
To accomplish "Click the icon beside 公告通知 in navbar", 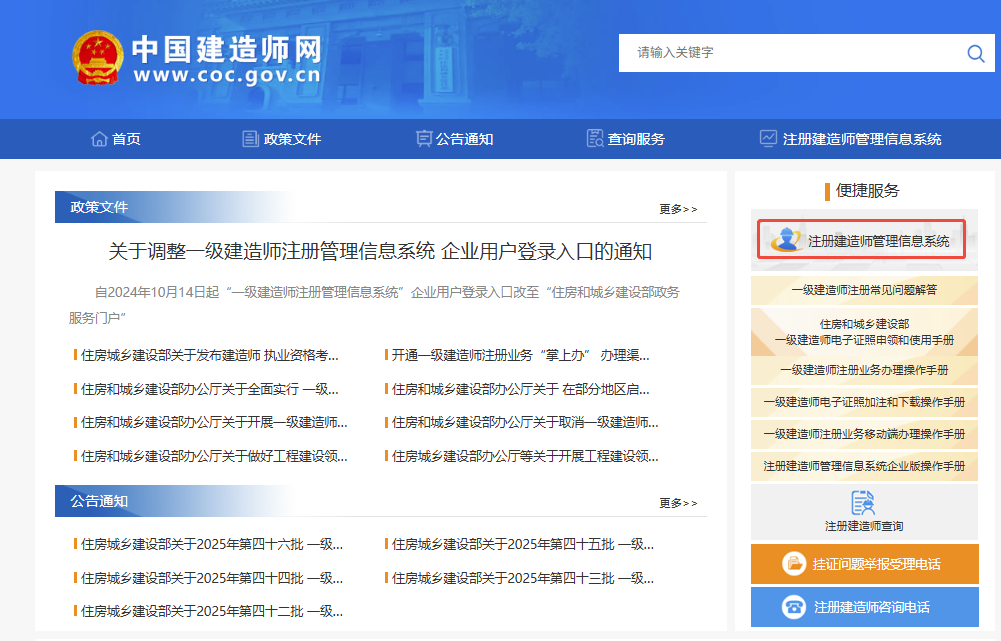I will click(x=423, y=139).
